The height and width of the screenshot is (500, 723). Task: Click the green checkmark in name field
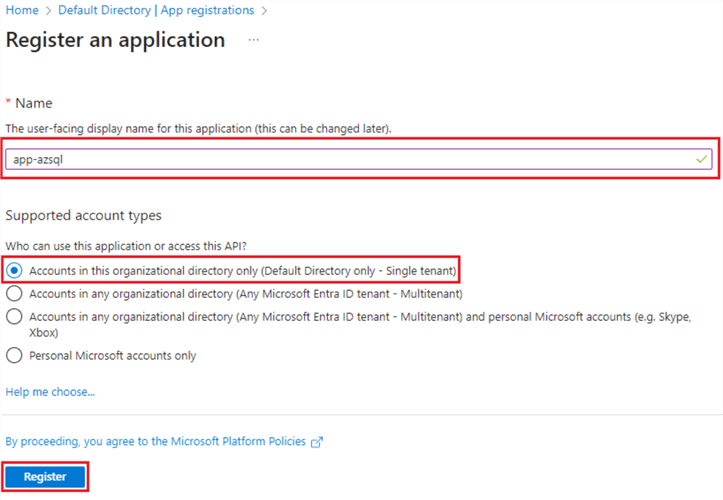[701, 159]
